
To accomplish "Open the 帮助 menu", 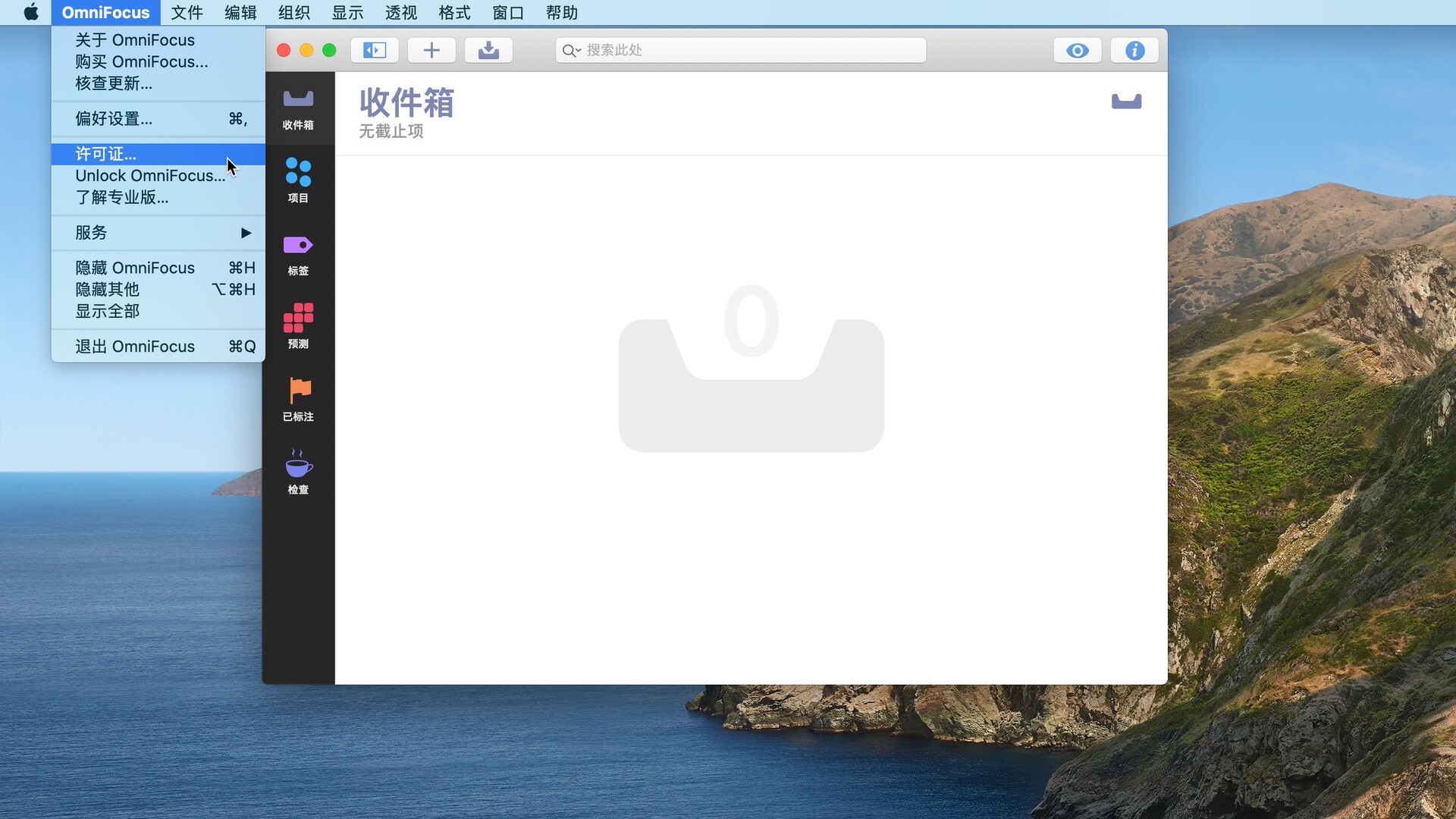I will (562, 12).
